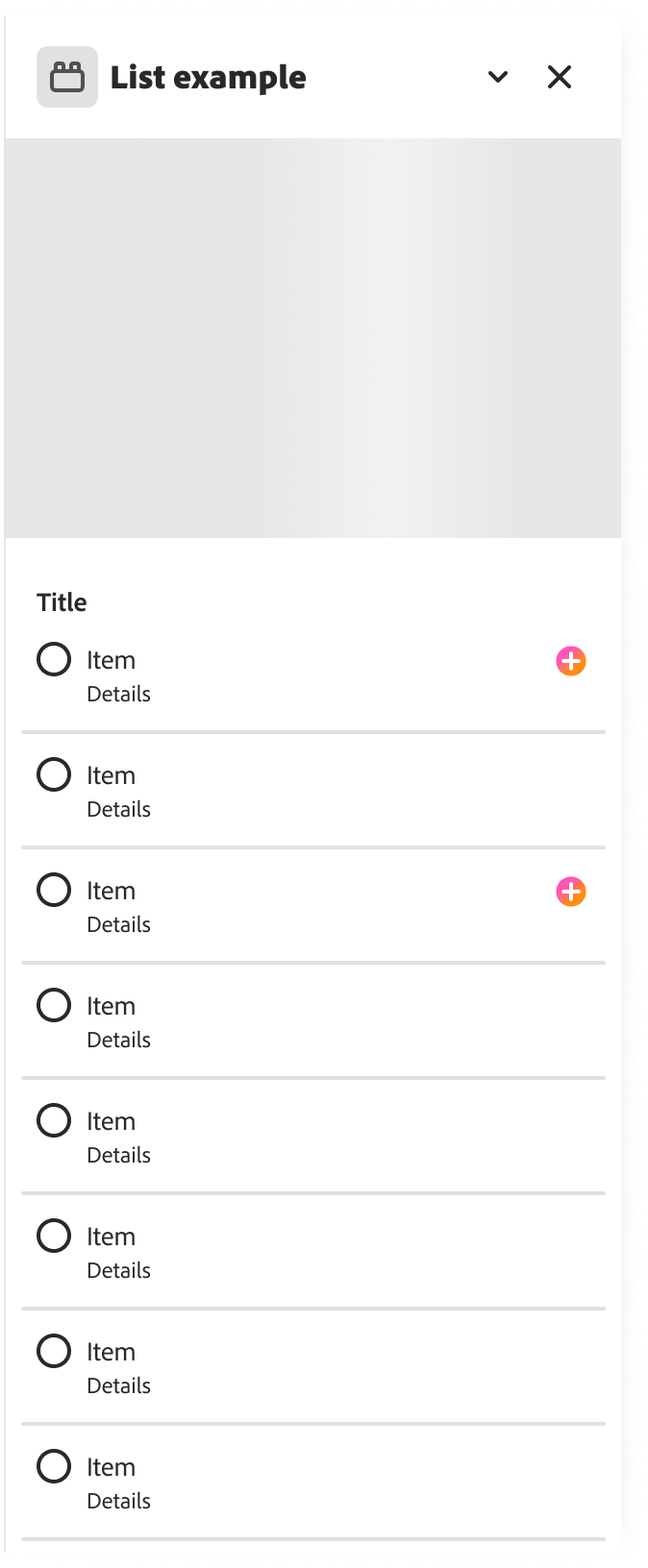Click the List example heading text
This screenshot has height=1568, width=648.
(208, 78)
